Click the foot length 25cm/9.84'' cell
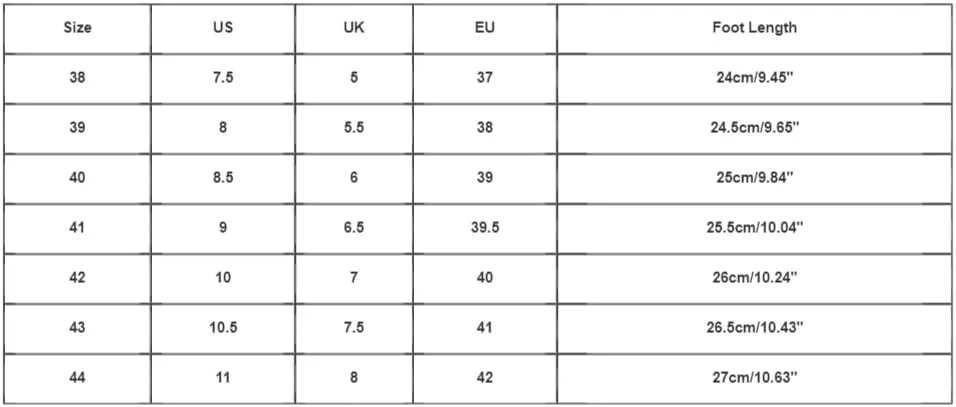This screenshot has width=956, height=407. pyautogui.click(x=754, y=179)
